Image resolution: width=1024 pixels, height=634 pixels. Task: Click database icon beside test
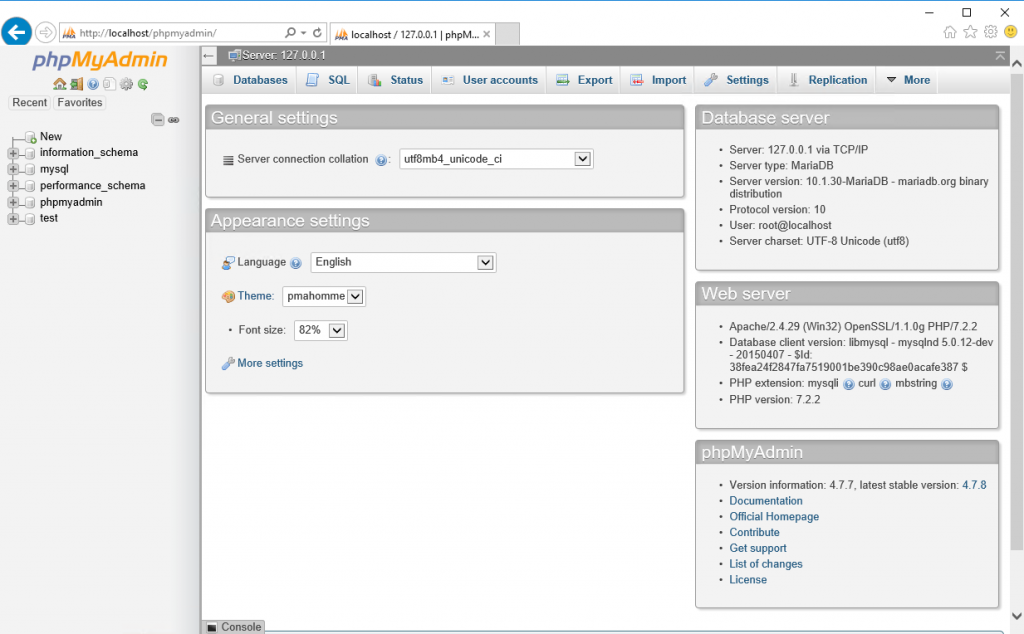coord(29,219)
